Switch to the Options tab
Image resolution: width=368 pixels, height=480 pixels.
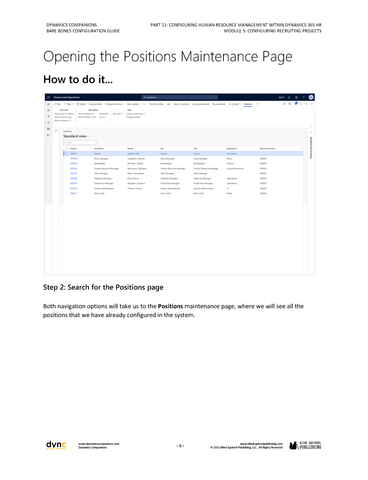248,104
